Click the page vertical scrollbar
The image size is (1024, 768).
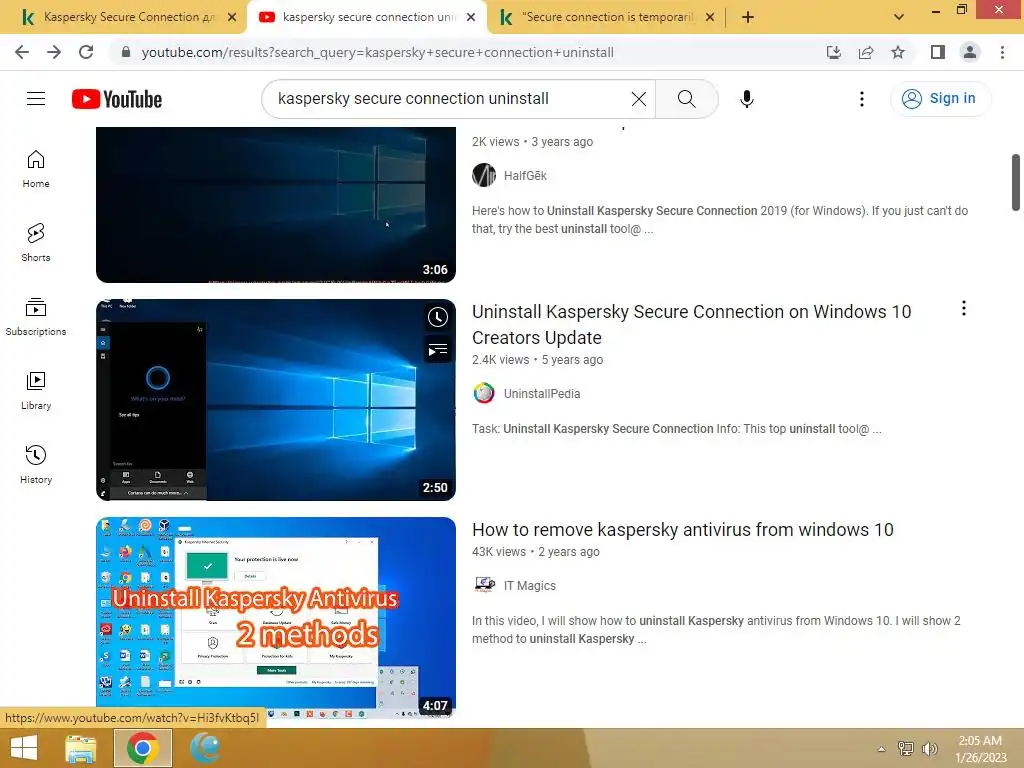tap(1016, 183)
